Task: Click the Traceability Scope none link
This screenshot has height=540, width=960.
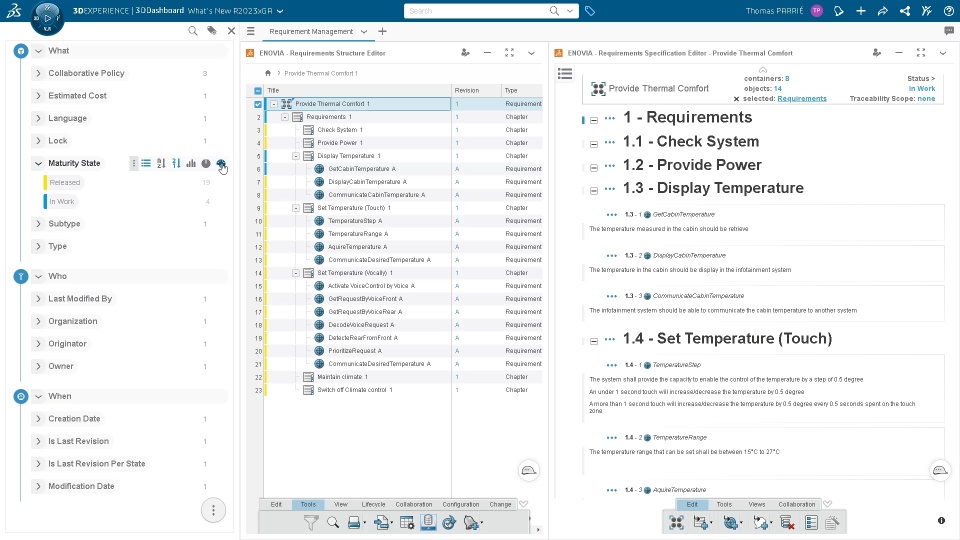Action: (926, 99)
